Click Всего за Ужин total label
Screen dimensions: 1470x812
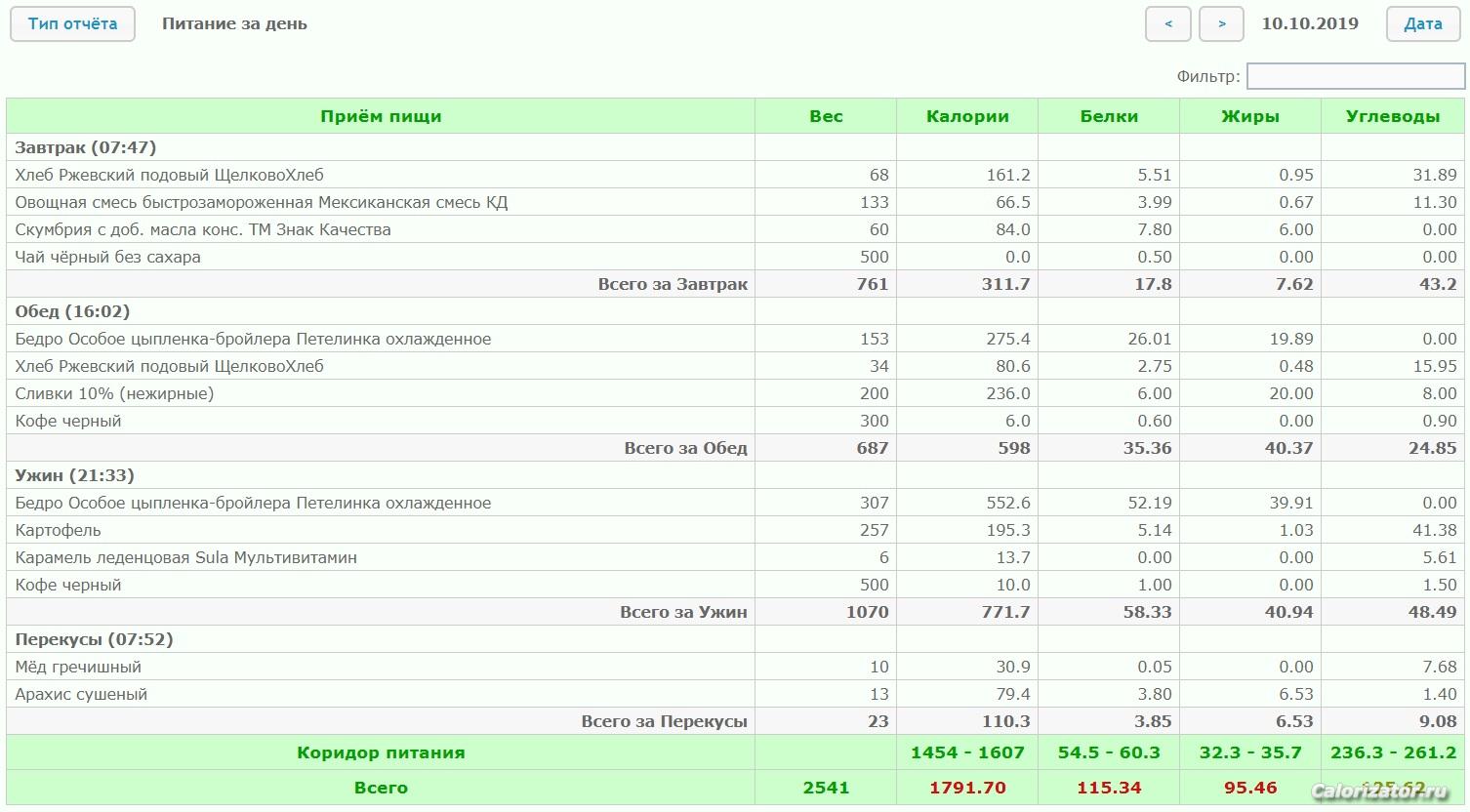[683, 612]
